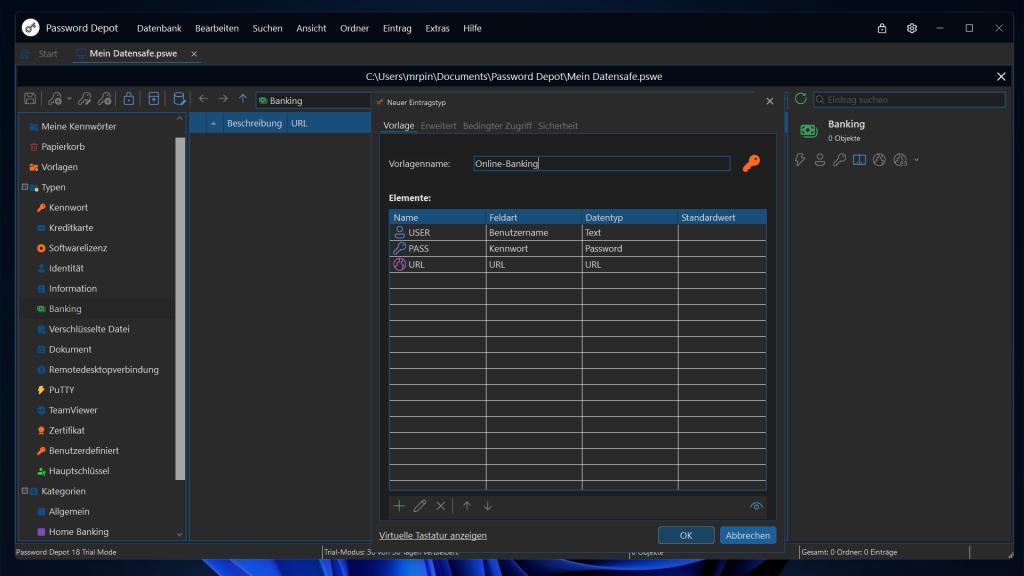This screenshot has height=576, width=1024.
Task: Collapse the Typen tree node
Action: point(24,187)
